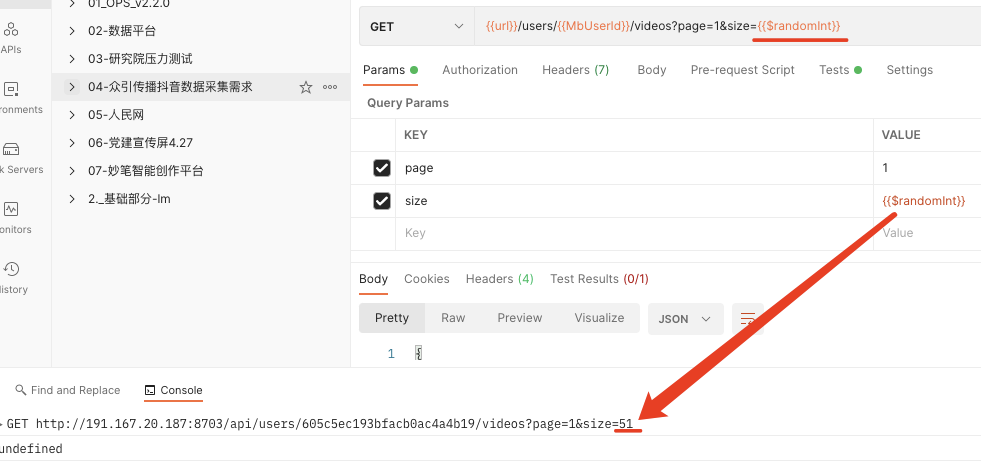Click the page key cell

coord(634,168)
